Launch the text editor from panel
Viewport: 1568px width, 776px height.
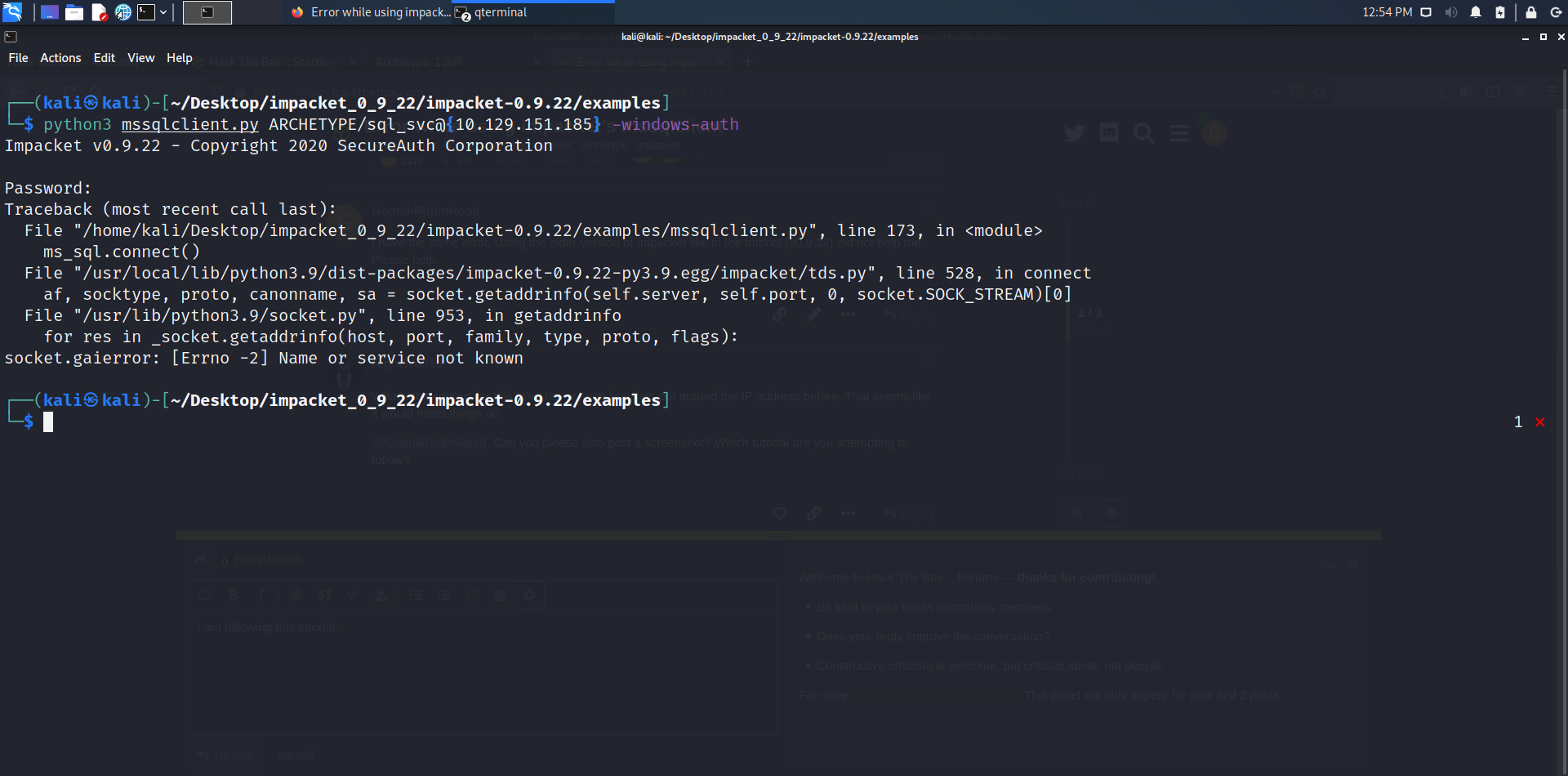99,12
